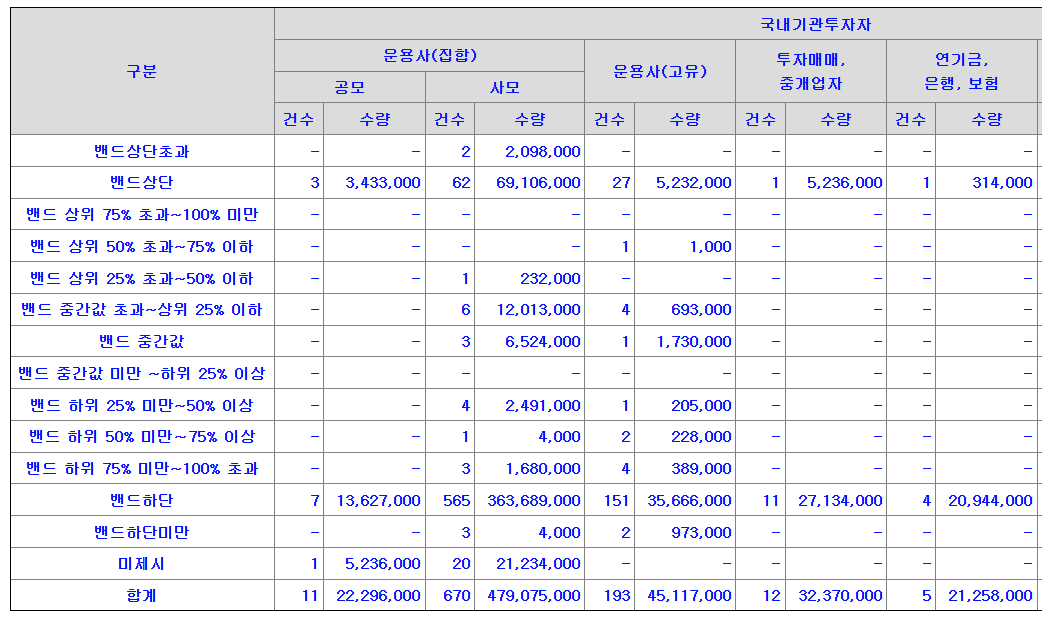Click the count 20 in 미제시 row

[x=461, y=564]
